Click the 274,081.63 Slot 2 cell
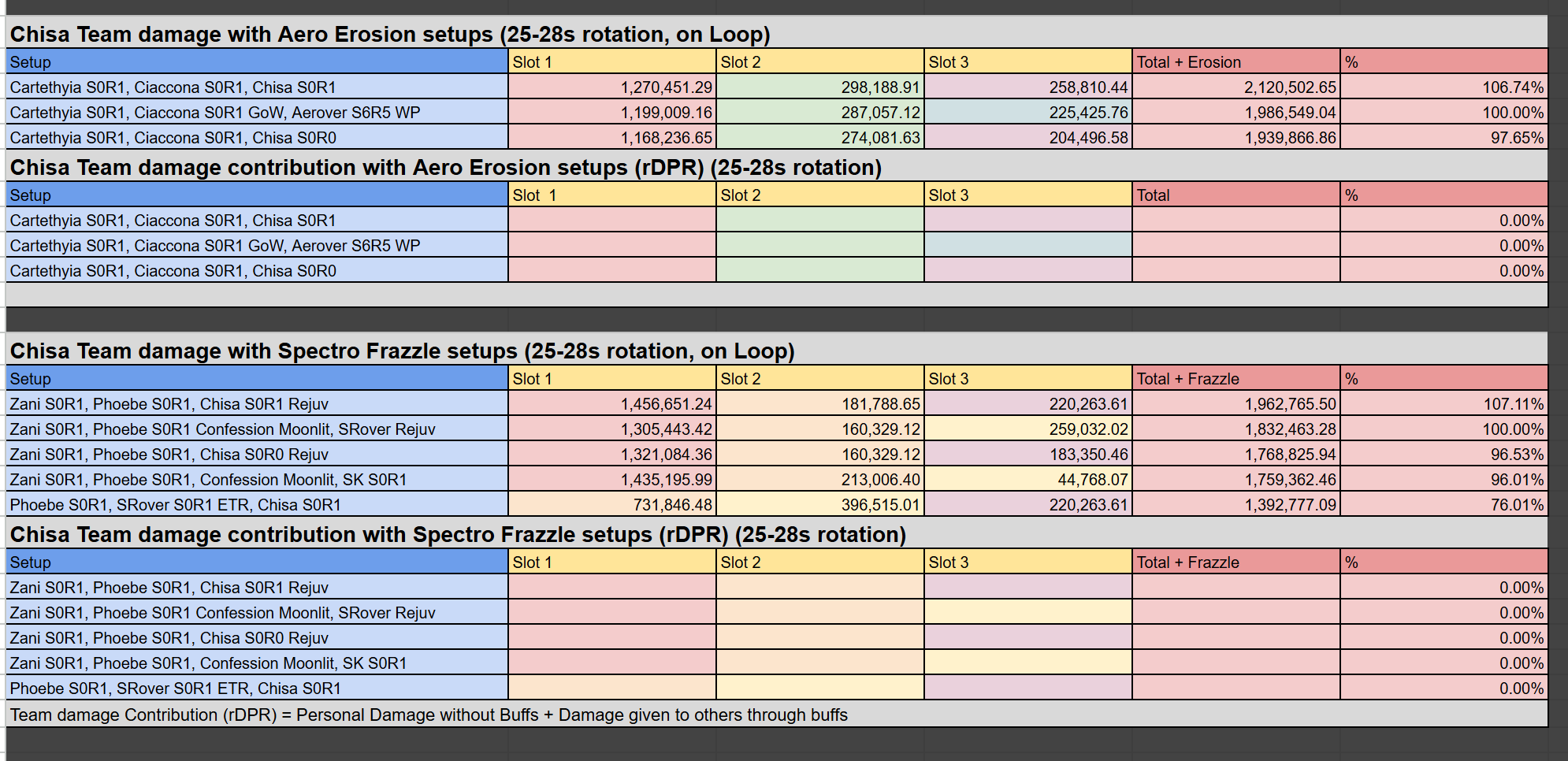This screenshot has width=1568, height=761. coord(820,137)
